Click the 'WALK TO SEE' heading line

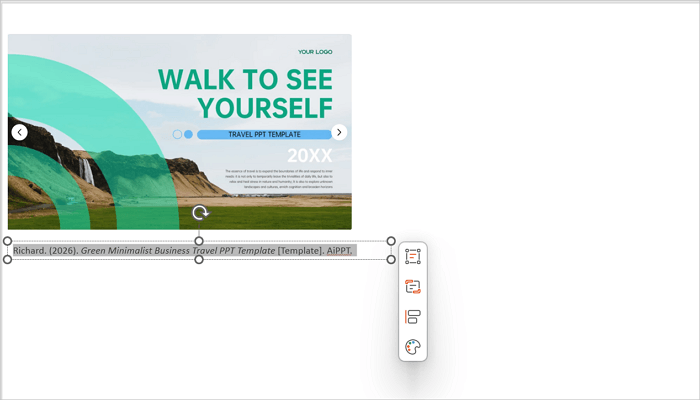pos(245,79)
